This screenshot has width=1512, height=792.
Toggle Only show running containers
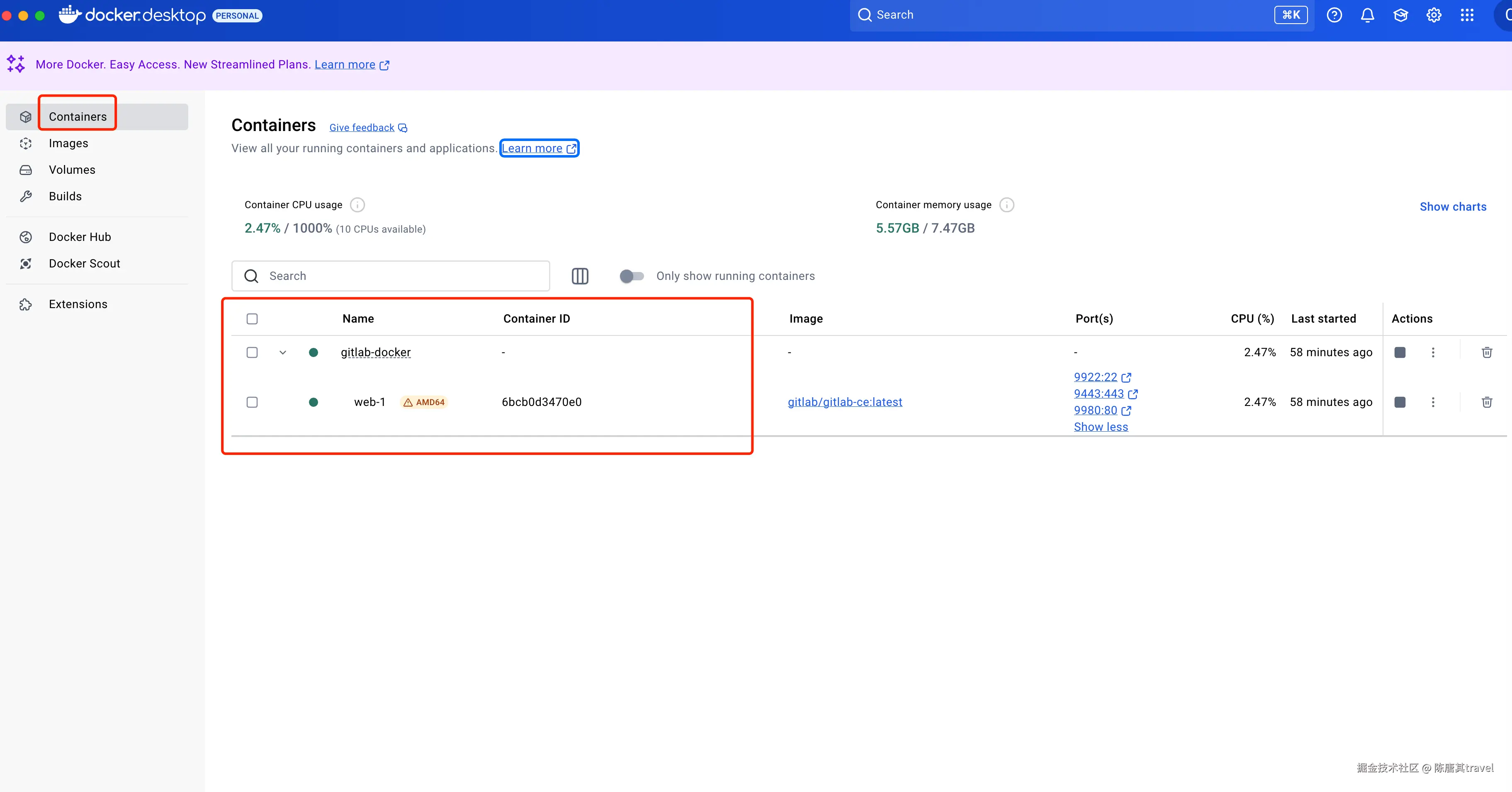click(632, 276)
